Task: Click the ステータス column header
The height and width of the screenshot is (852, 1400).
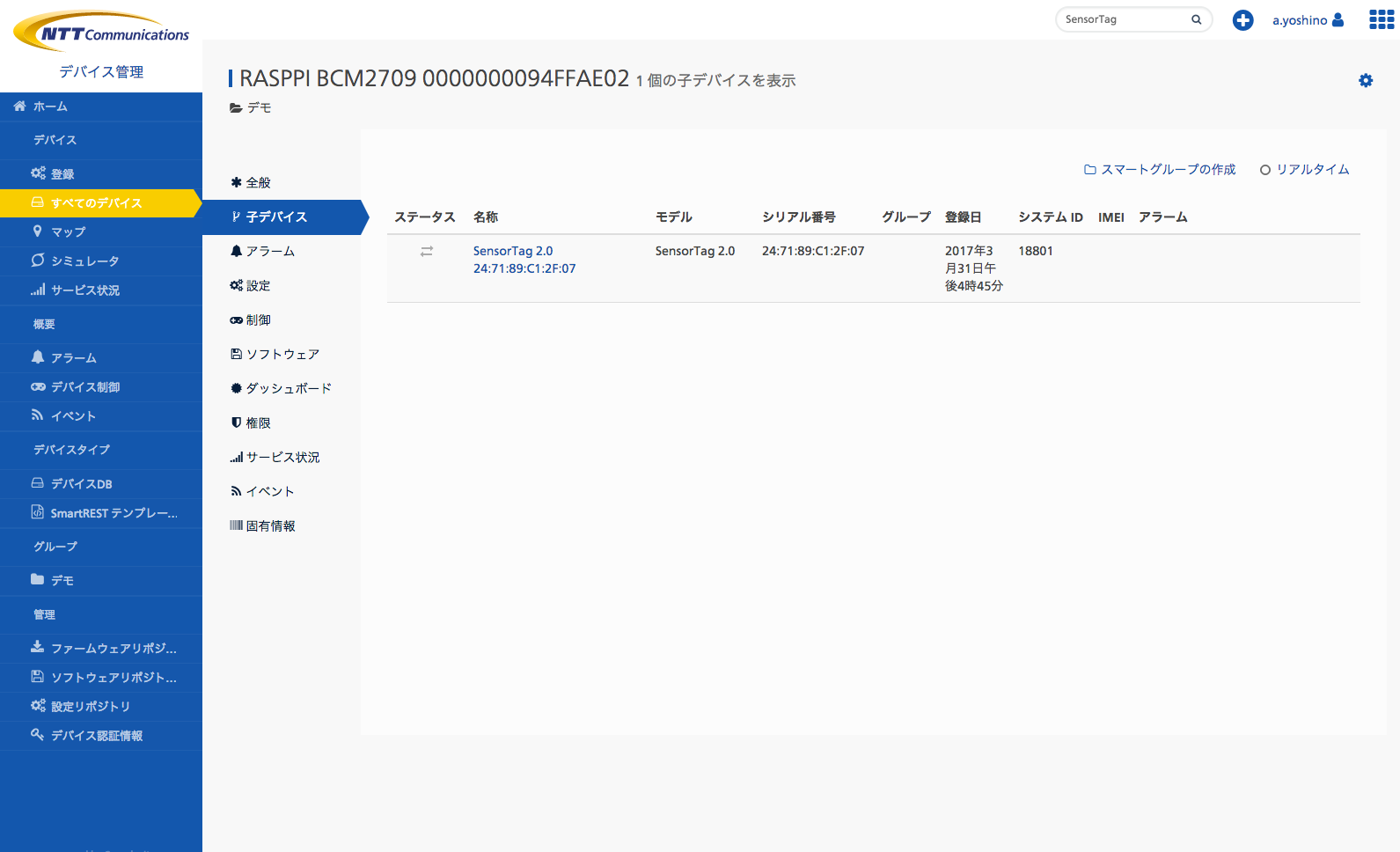Action: pyautogui.click(x=425, y=217)
